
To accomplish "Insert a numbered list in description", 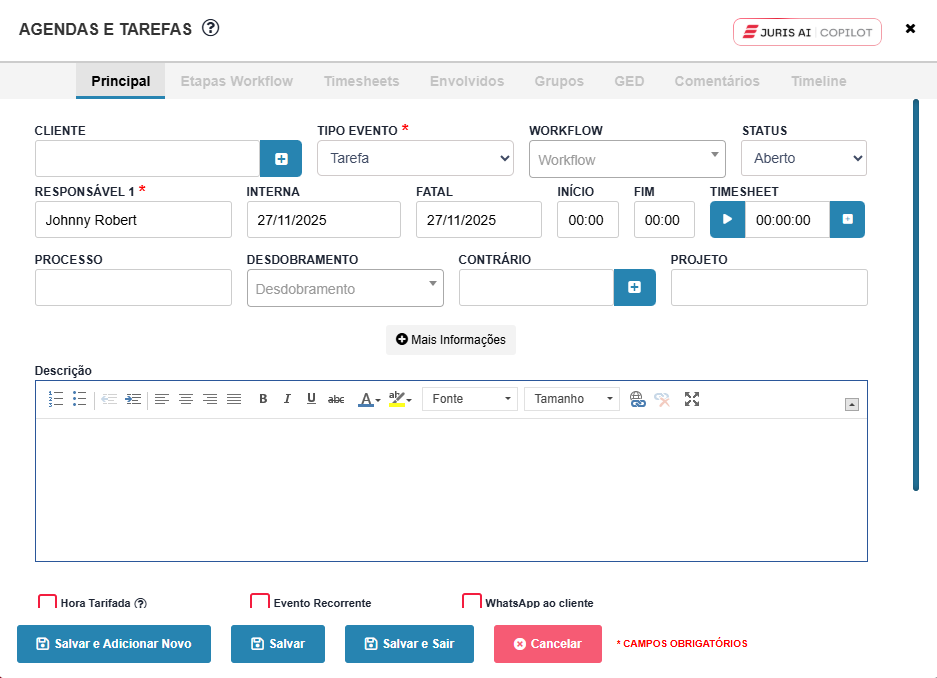I will [56, 399].
